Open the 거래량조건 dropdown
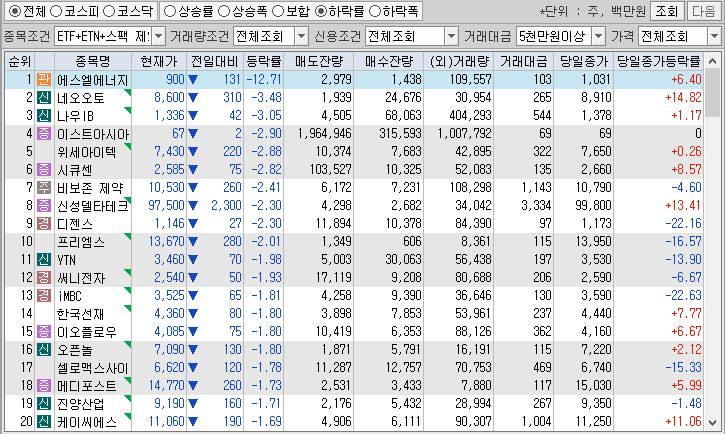725x434 pixels. [x=301, y=36]
